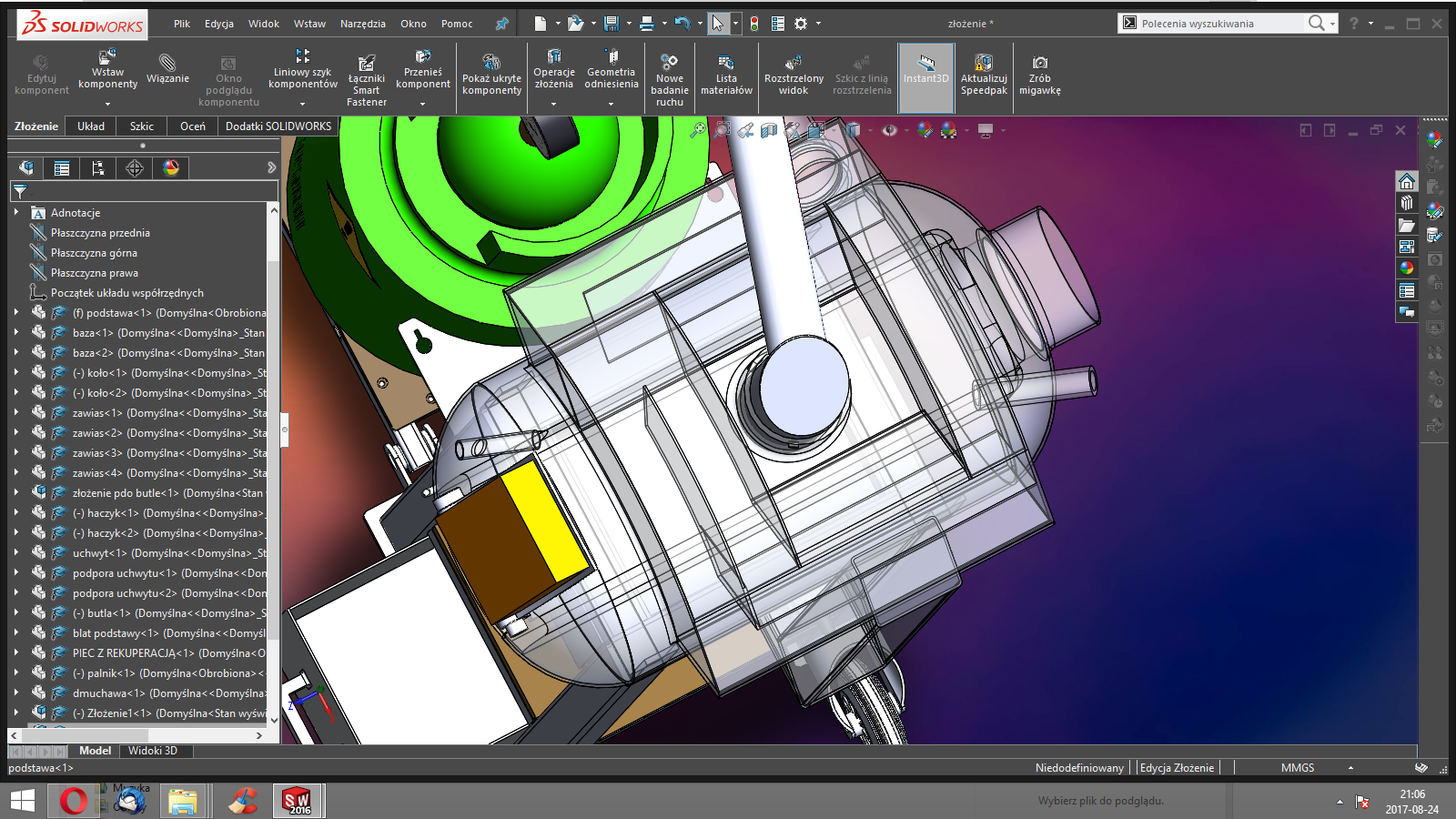Switch to the Widoki 3D tab
Image resolution: width=1456 pixels, height=819 pixels.
(x=156, y=751)
